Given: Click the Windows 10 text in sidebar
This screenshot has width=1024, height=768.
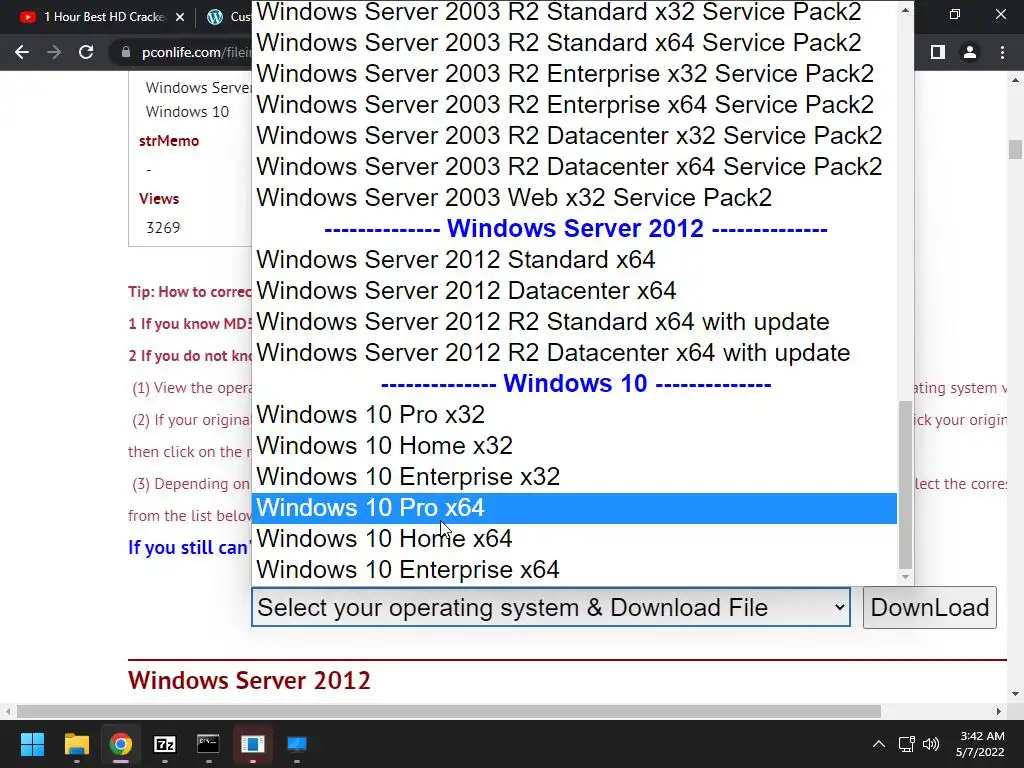Looking at the screenshot, I should pyautogui.click(x=187, y=112).
